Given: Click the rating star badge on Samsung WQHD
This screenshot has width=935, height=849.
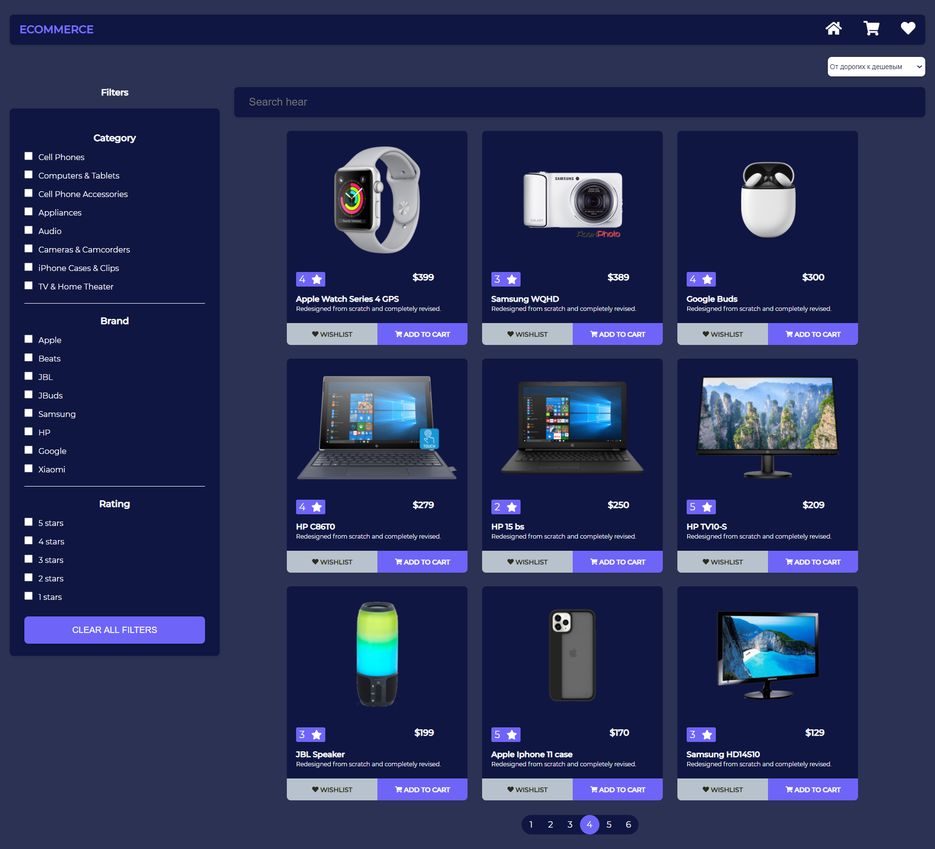Looking at the screenshot, I should pyautogui.click(x=506, y=279).
